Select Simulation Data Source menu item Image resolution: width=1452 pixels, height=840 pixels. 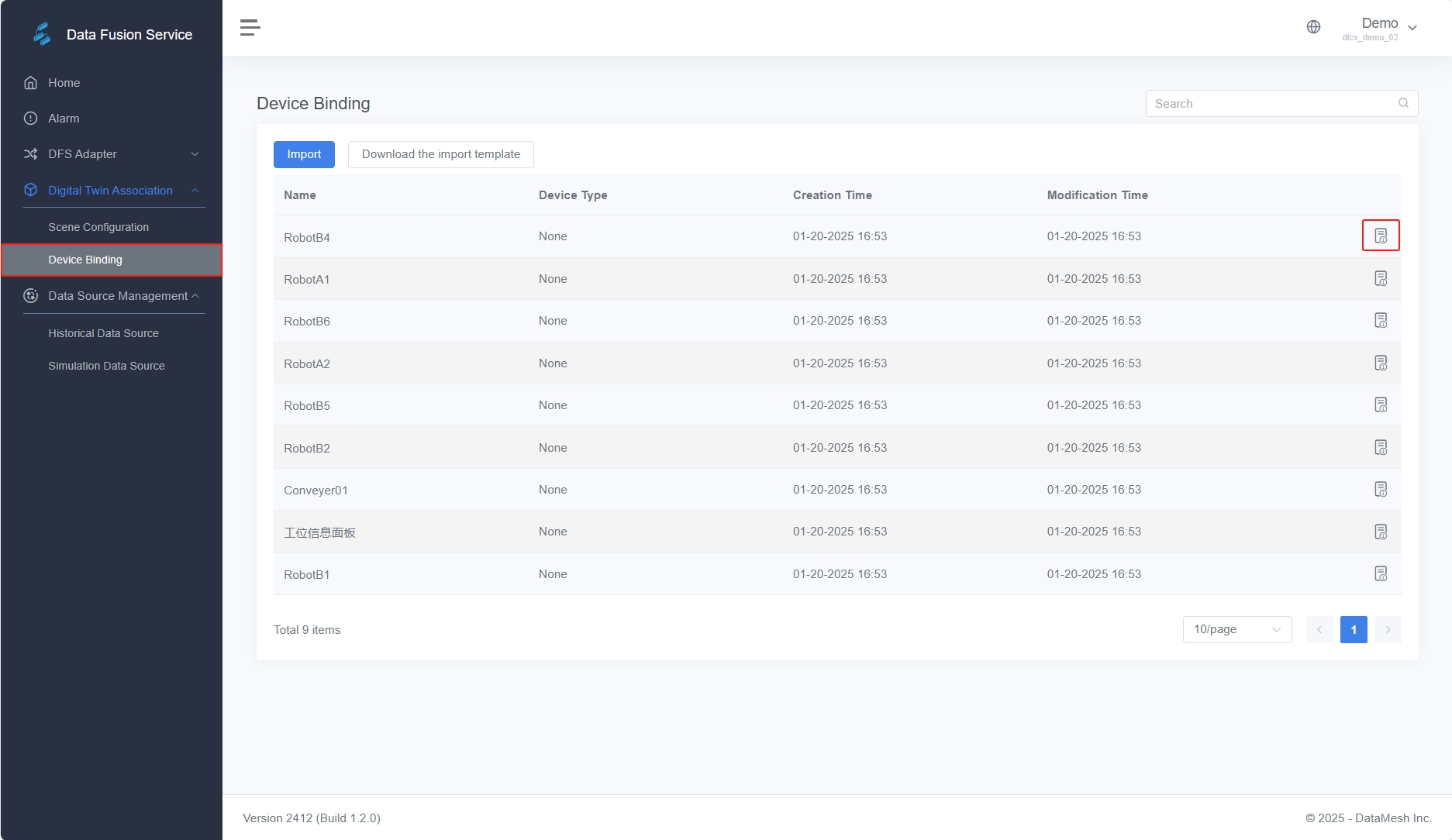pos(106,366)
